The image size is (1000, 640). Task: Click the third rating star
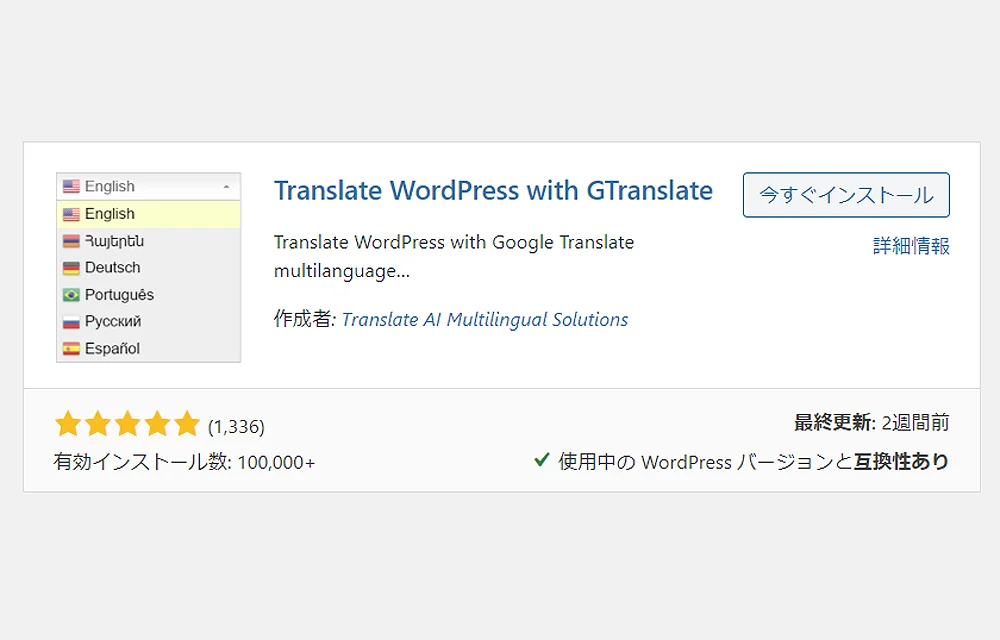128,424
